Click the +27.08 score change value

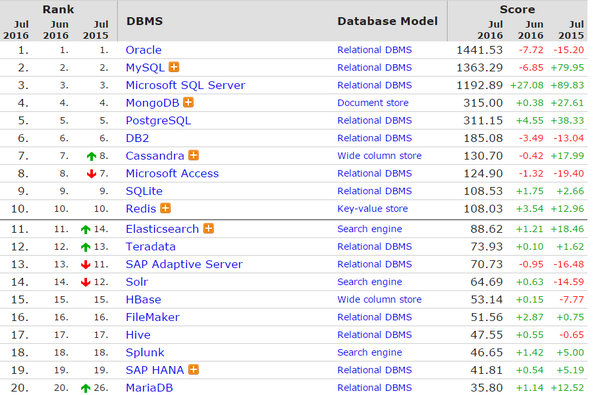point(527,85)
